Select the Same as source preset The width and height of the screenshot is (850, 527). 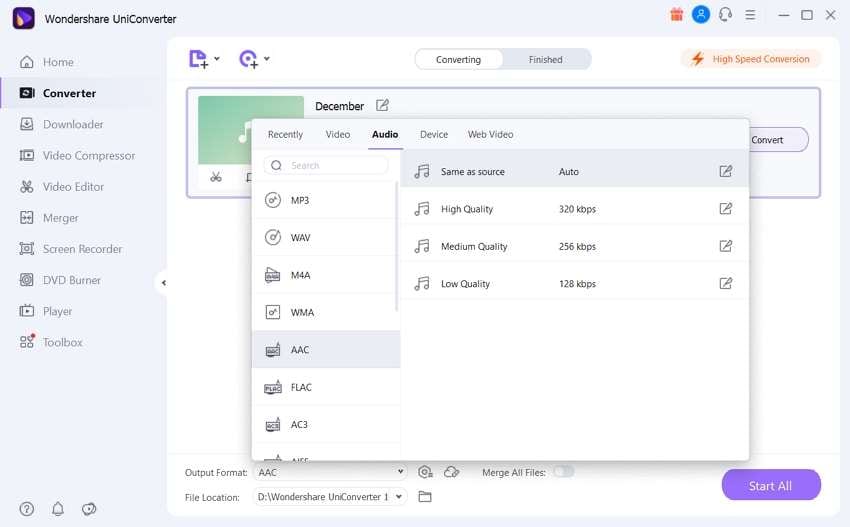pyautogui.click(x=575, y=171)
